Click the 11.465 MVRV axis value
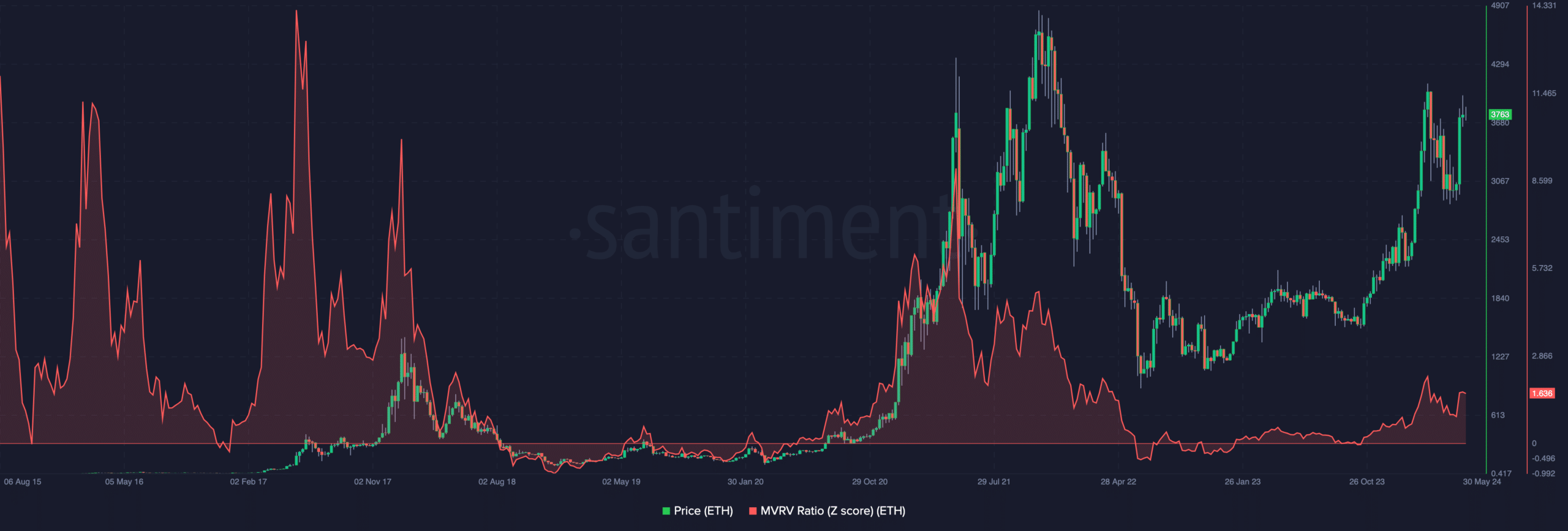Screen dimensions: 1568x531 pyautogui.click(x=1544, y=94)
